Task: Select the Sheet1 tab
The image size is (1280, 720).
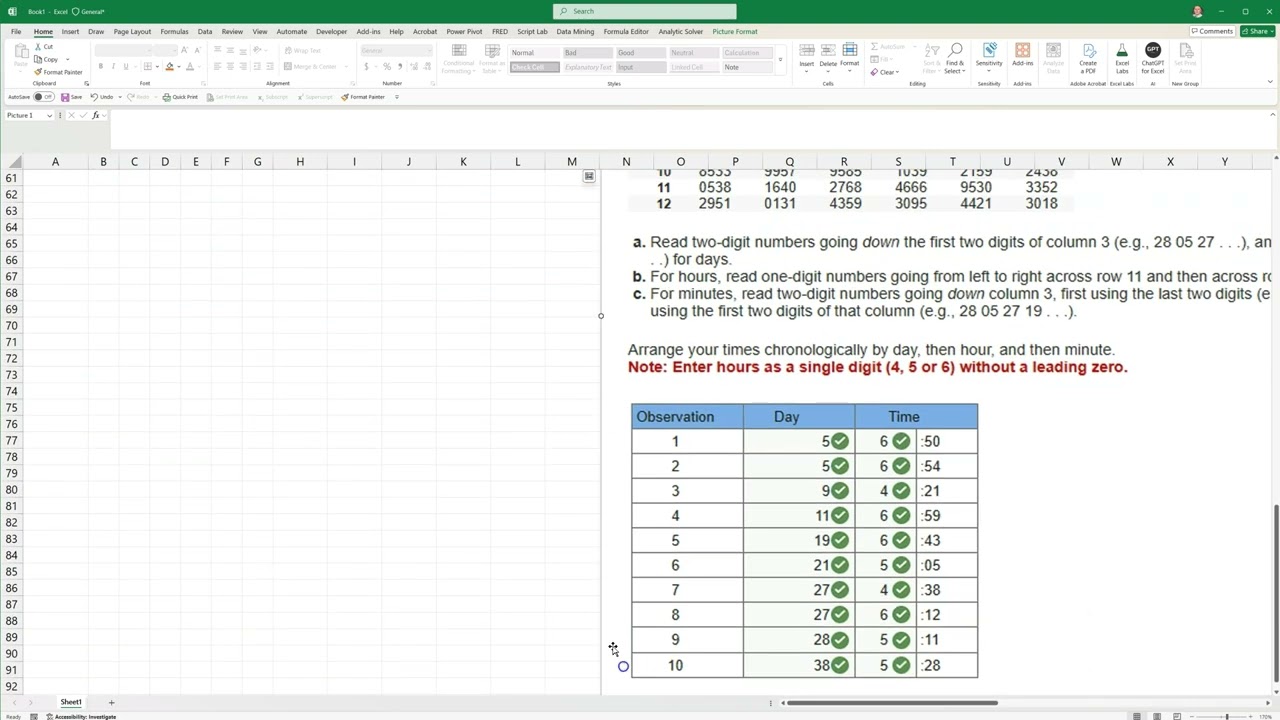Action: coord(71,702)
